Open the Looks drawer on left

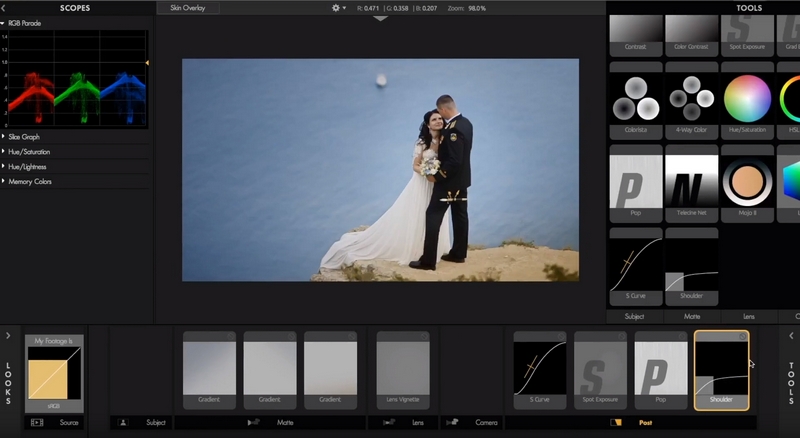tap(9, 336)
